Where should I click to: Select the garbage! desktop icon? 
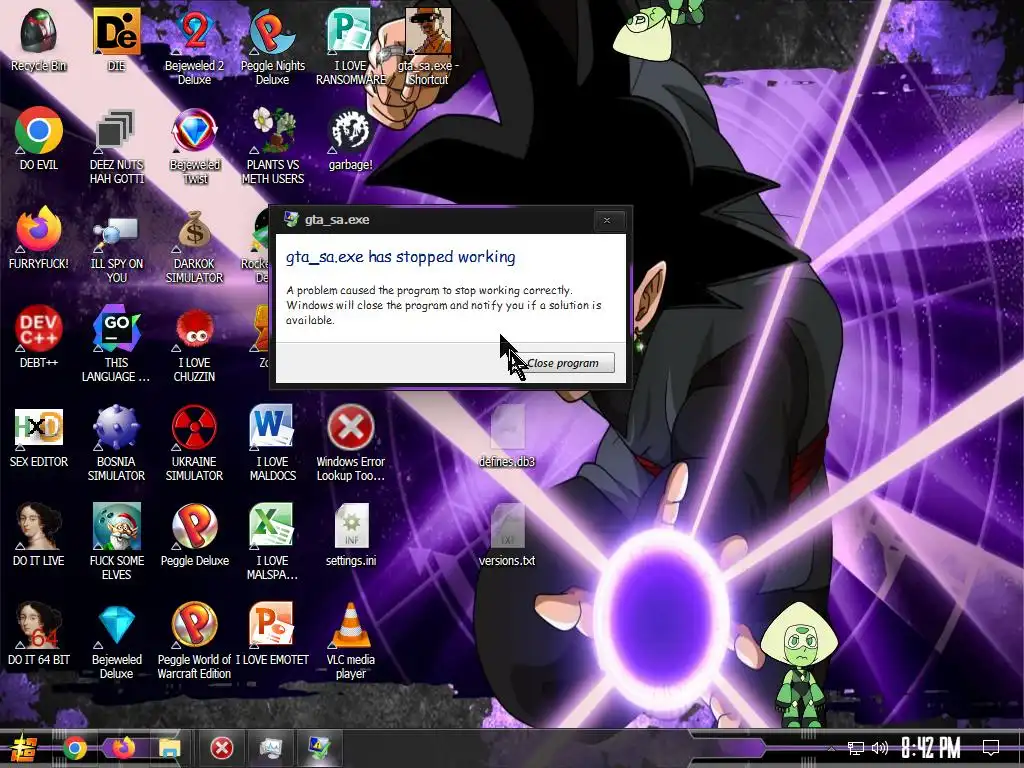350,131
